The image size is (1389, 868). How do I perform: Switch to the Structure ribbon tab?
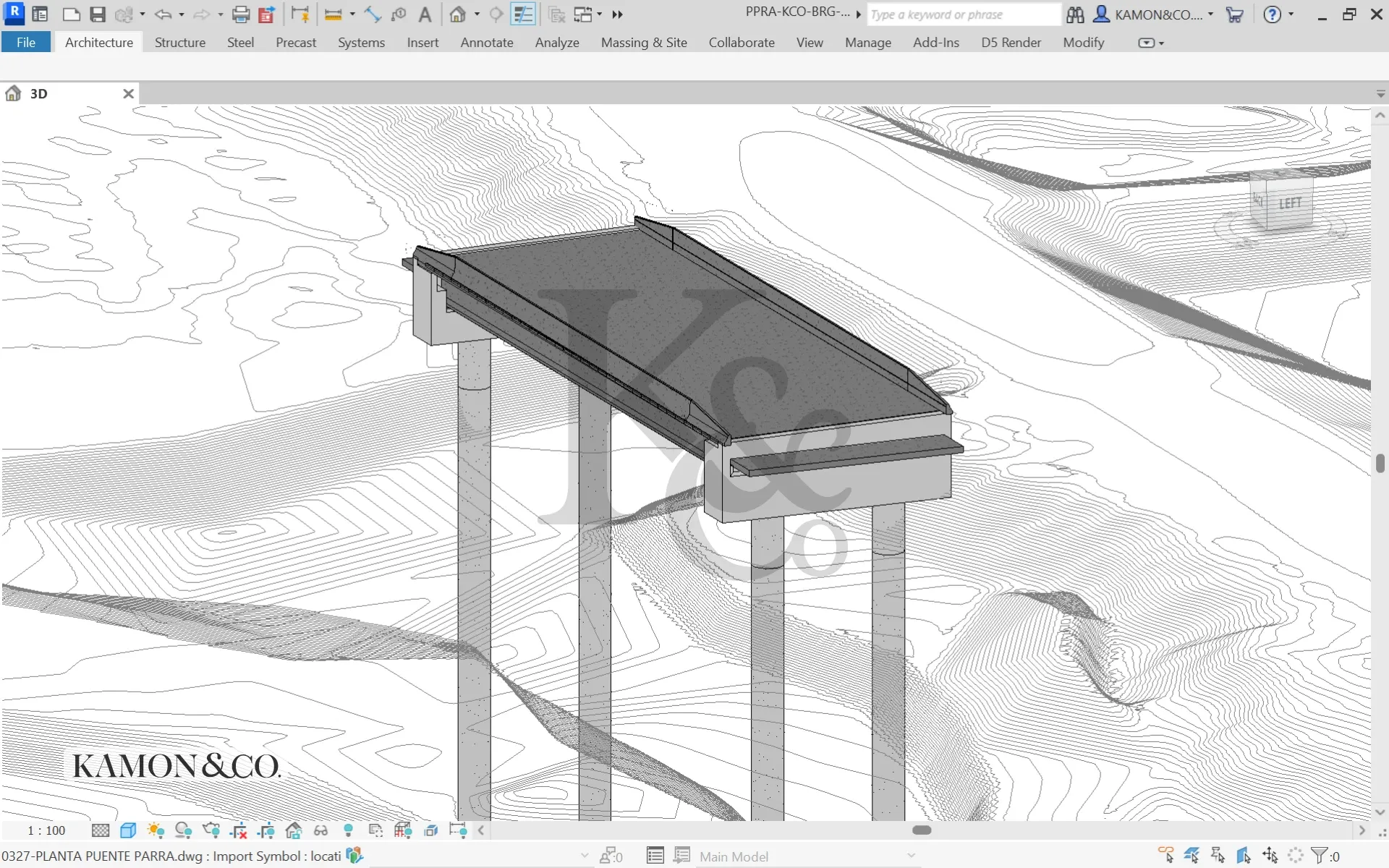click(180, 43)
